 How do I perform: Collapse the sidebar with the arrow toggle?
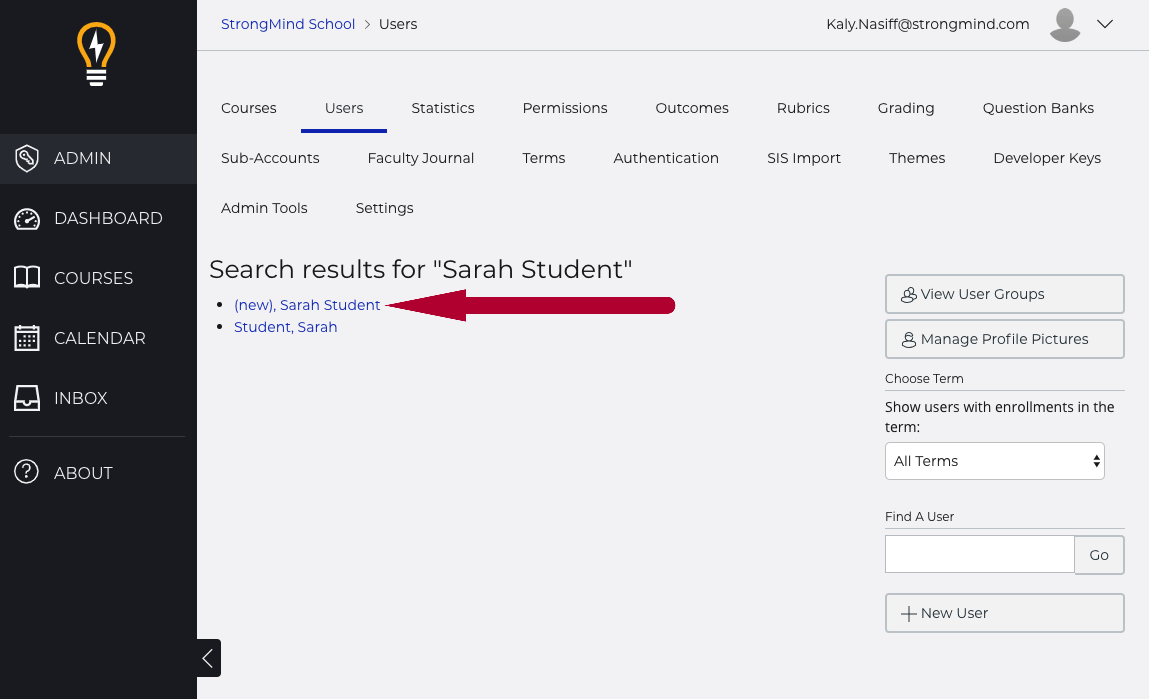(209, 658)
